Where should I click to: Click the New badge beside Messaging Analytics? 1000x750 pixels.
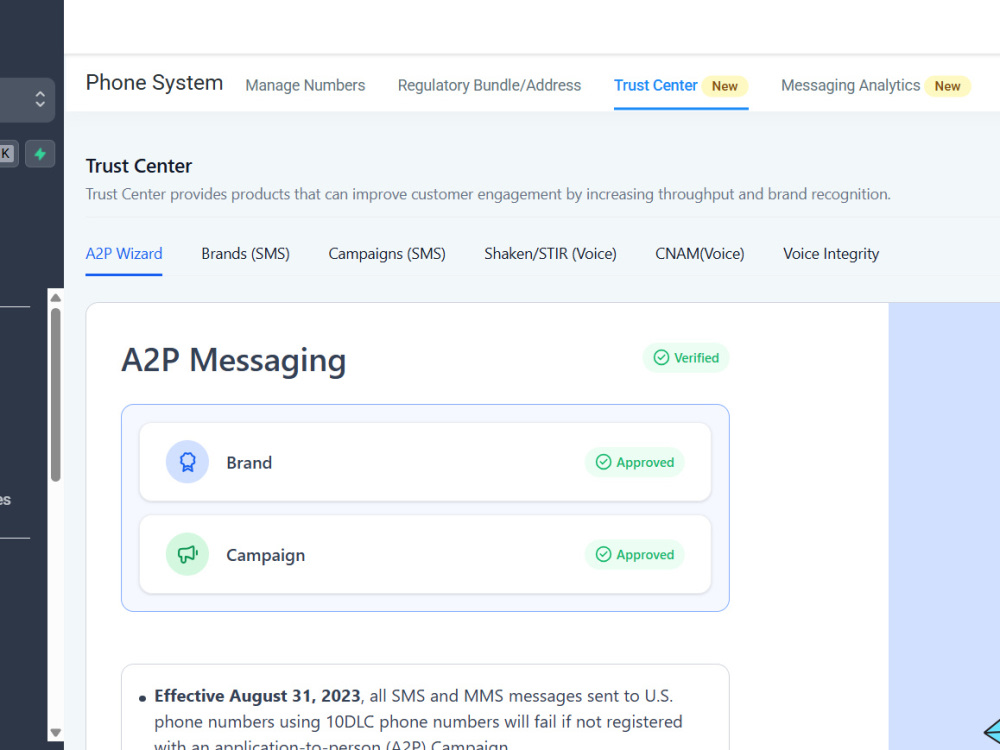[x=948, y=86]
